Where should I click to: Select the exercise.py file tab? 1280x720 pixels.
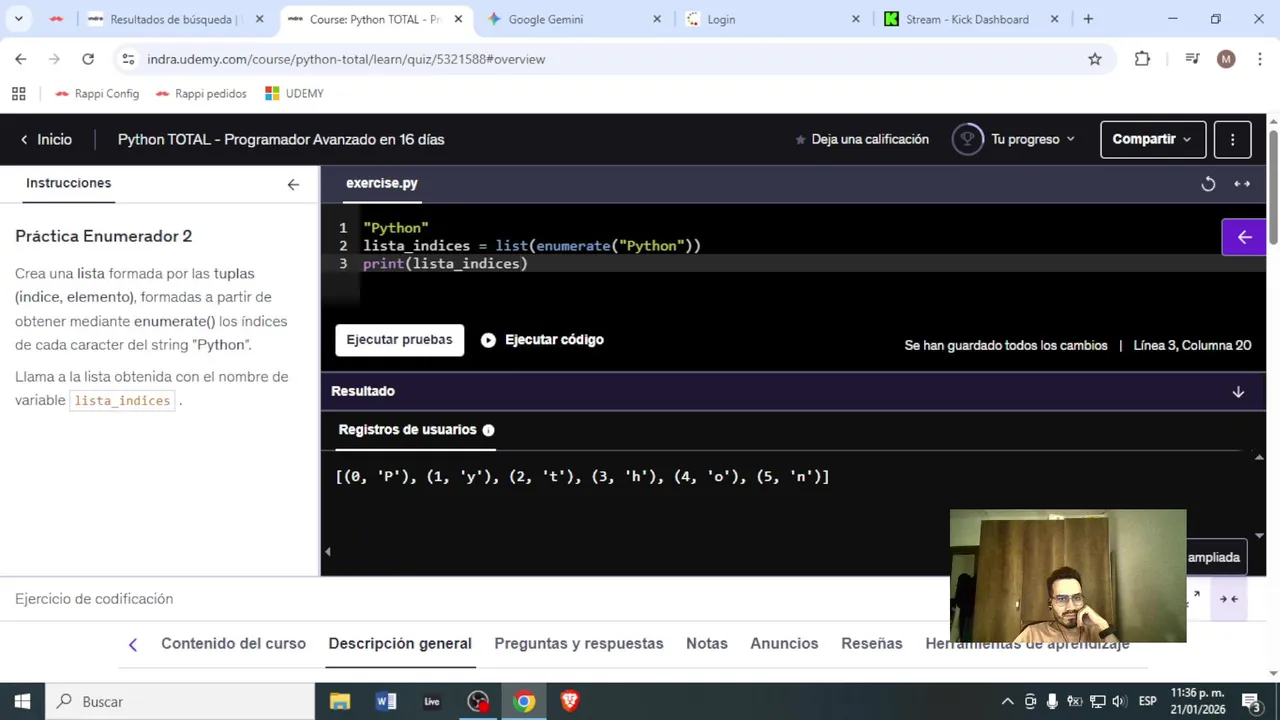pyautogui.click(x=382, y=184)
